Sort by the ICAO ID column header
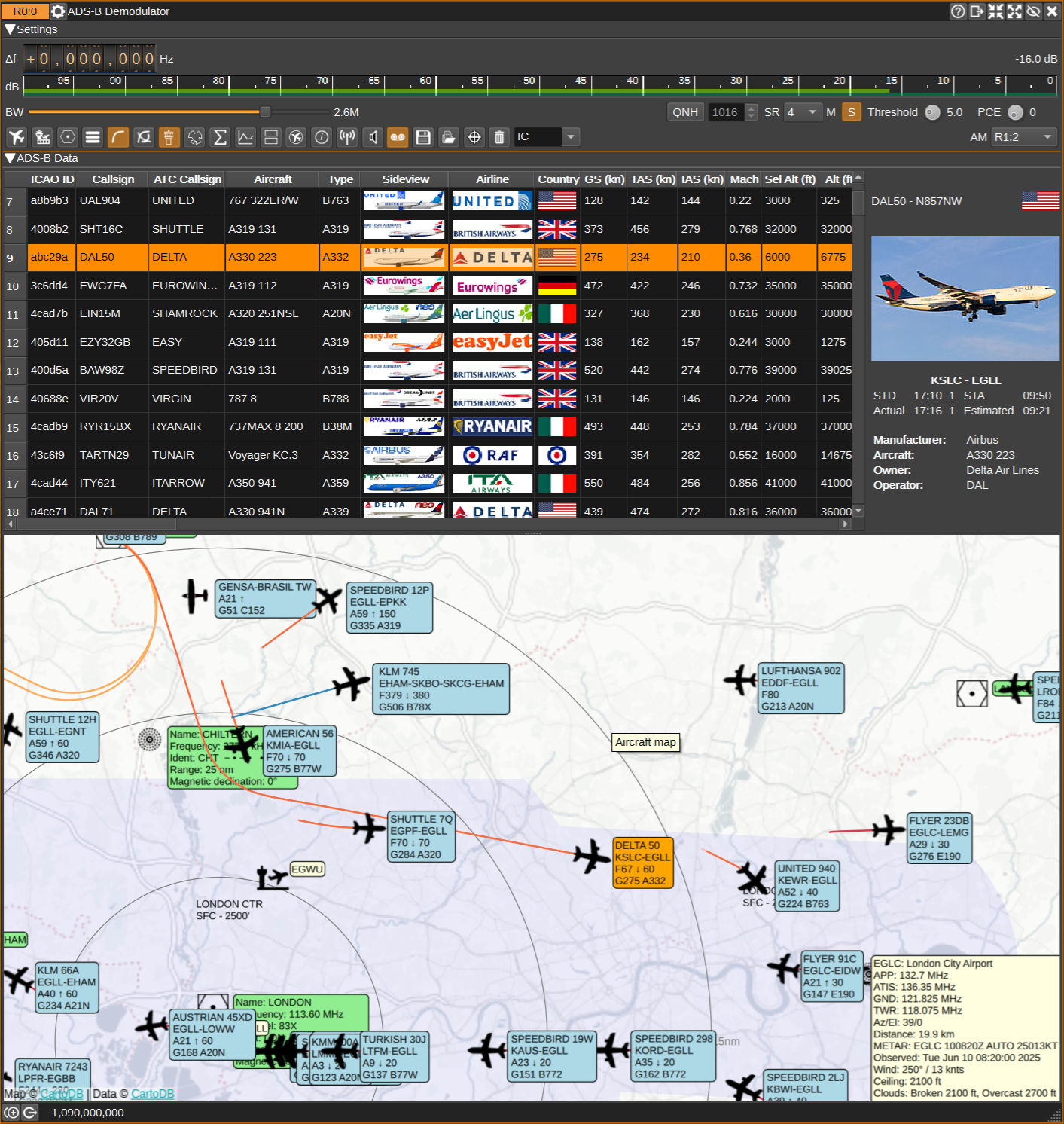The width and height of the screenshot is (1064, 1124). (x=52, y=179)
